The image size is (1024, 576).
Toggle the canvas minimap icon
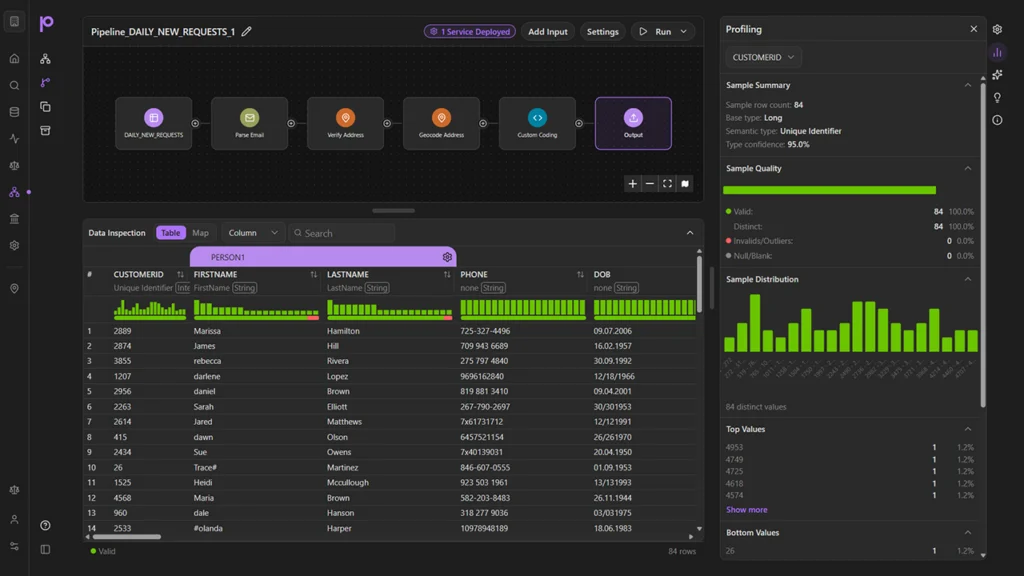pyautogui.click(x=684, y=184)
